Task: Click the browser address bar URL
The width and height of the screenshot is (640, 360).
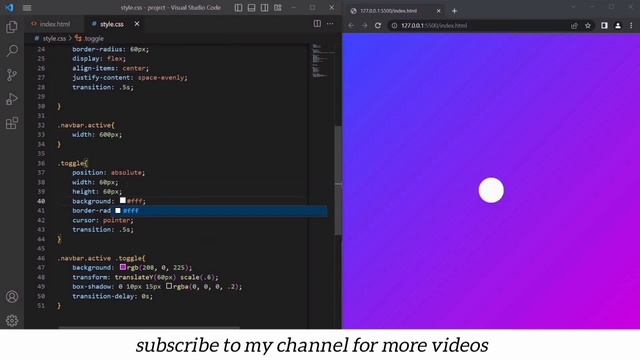Action: click(x=434, y=25)
